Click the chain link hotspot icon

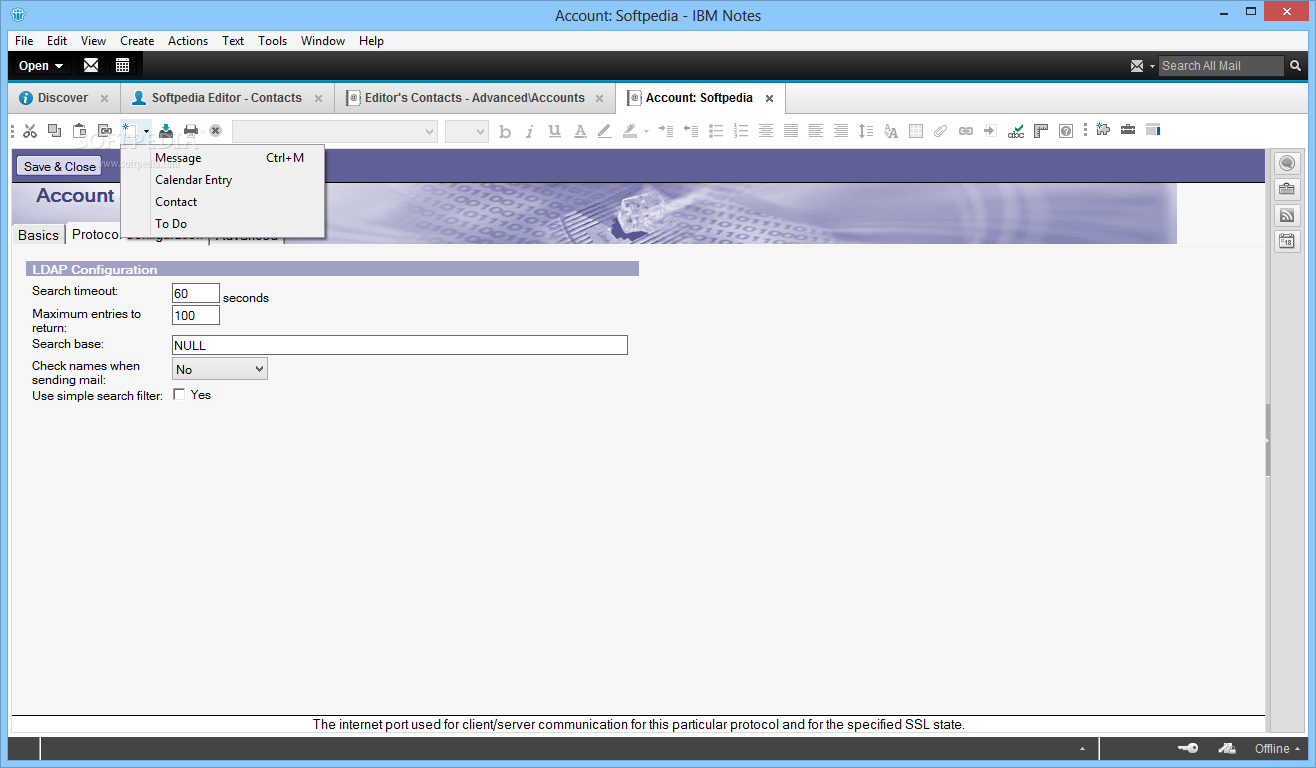pyautogui.click(x=966, y=131)
